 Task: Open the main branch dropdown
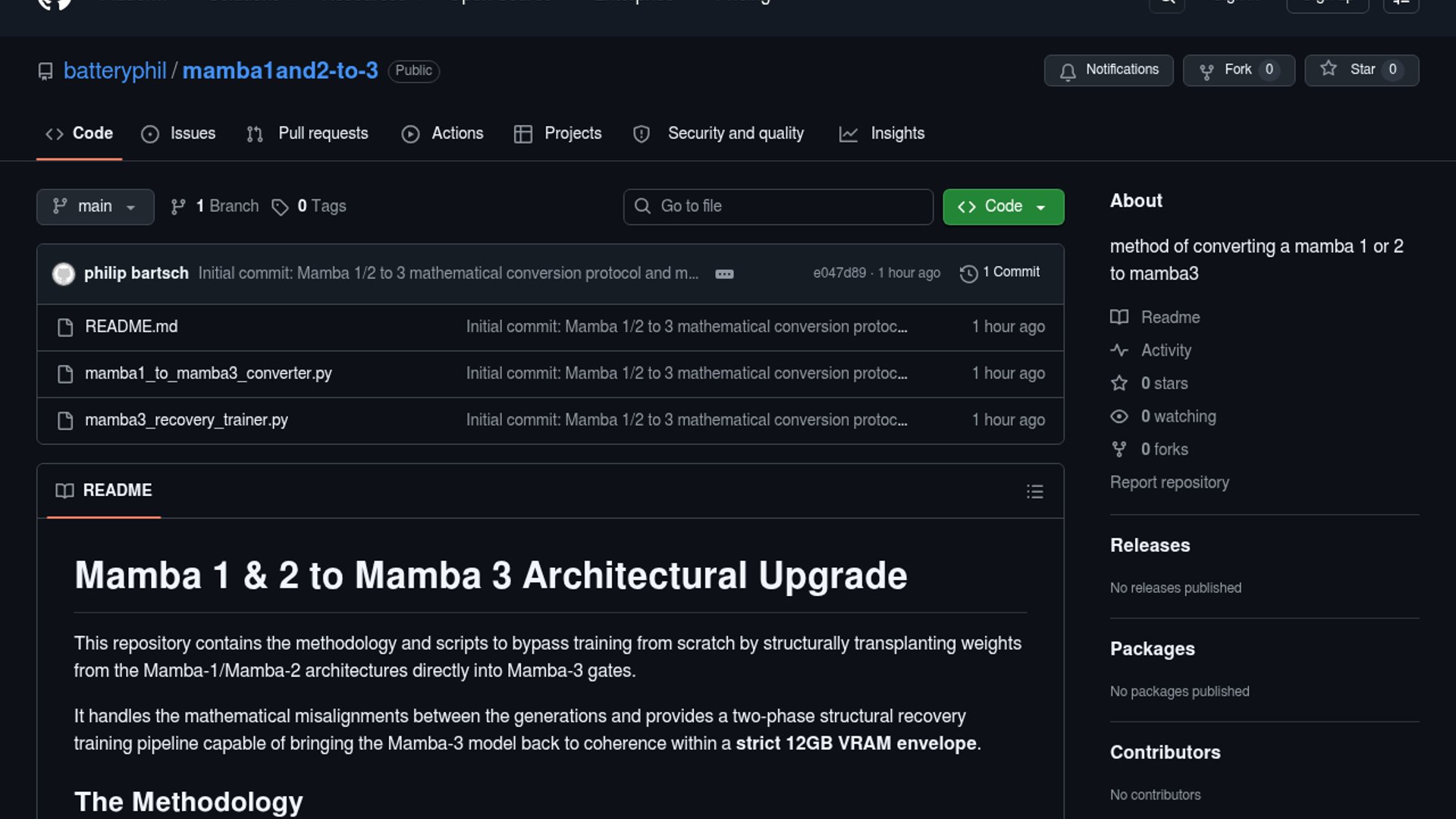coord(95,206)
